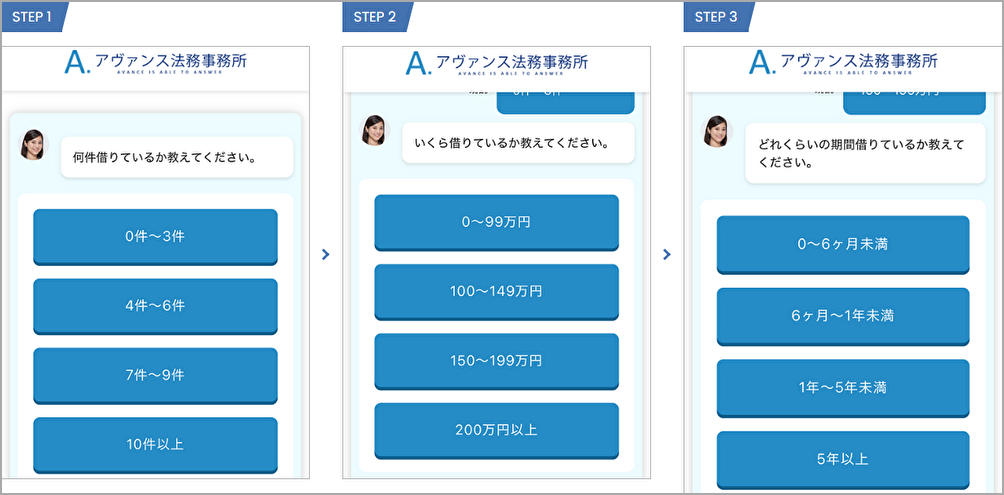Choose the 4件〜6件 answer button
Image resolution: width=1004 pixels, height=495 pixels.
click(x=155, y=306)
